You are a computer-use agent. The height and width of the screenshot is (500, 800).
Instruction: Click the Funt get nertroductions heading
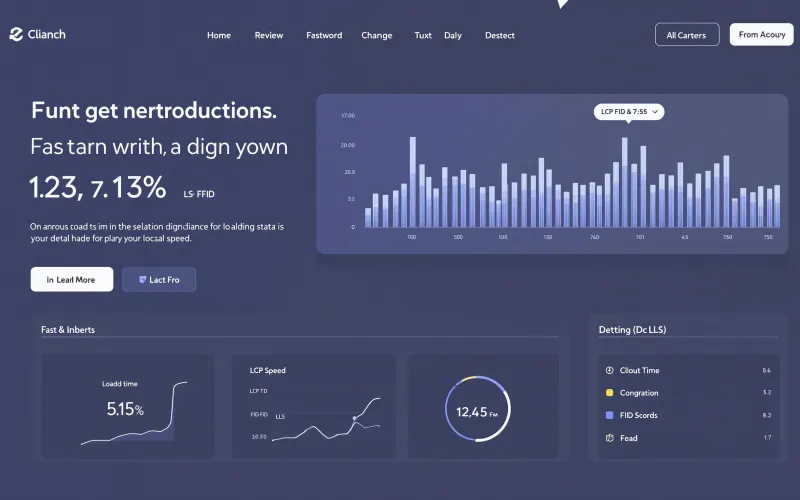click(154, 111)
